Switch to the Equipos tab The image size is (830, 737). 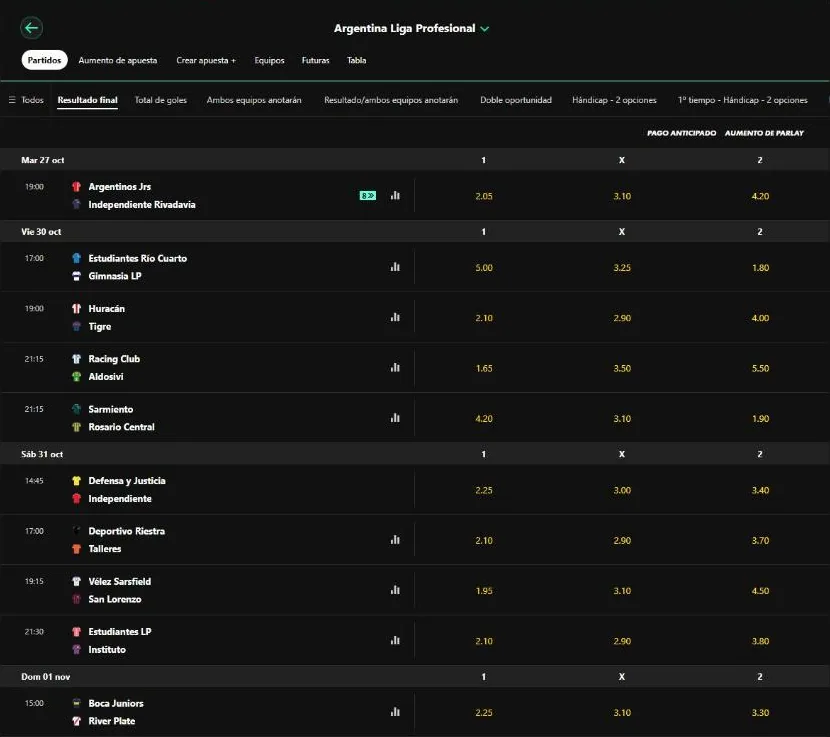[269, 60]
